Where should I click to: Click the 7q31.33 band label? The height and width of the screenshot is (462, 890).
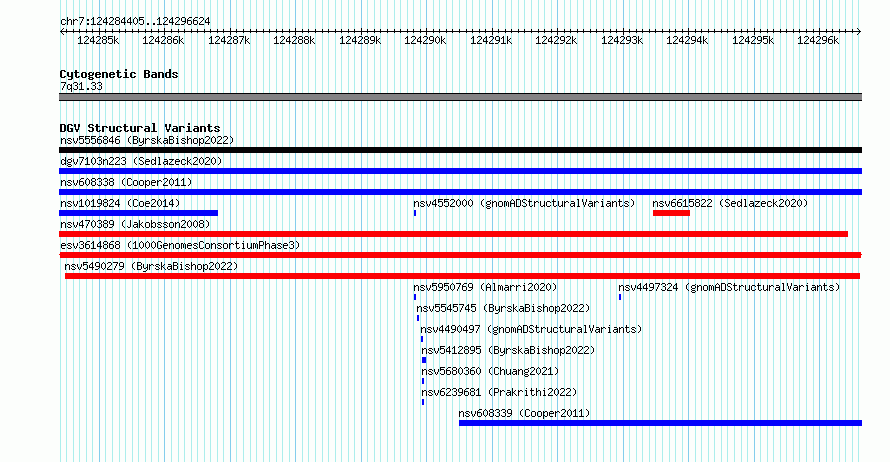tap(82, 86)
